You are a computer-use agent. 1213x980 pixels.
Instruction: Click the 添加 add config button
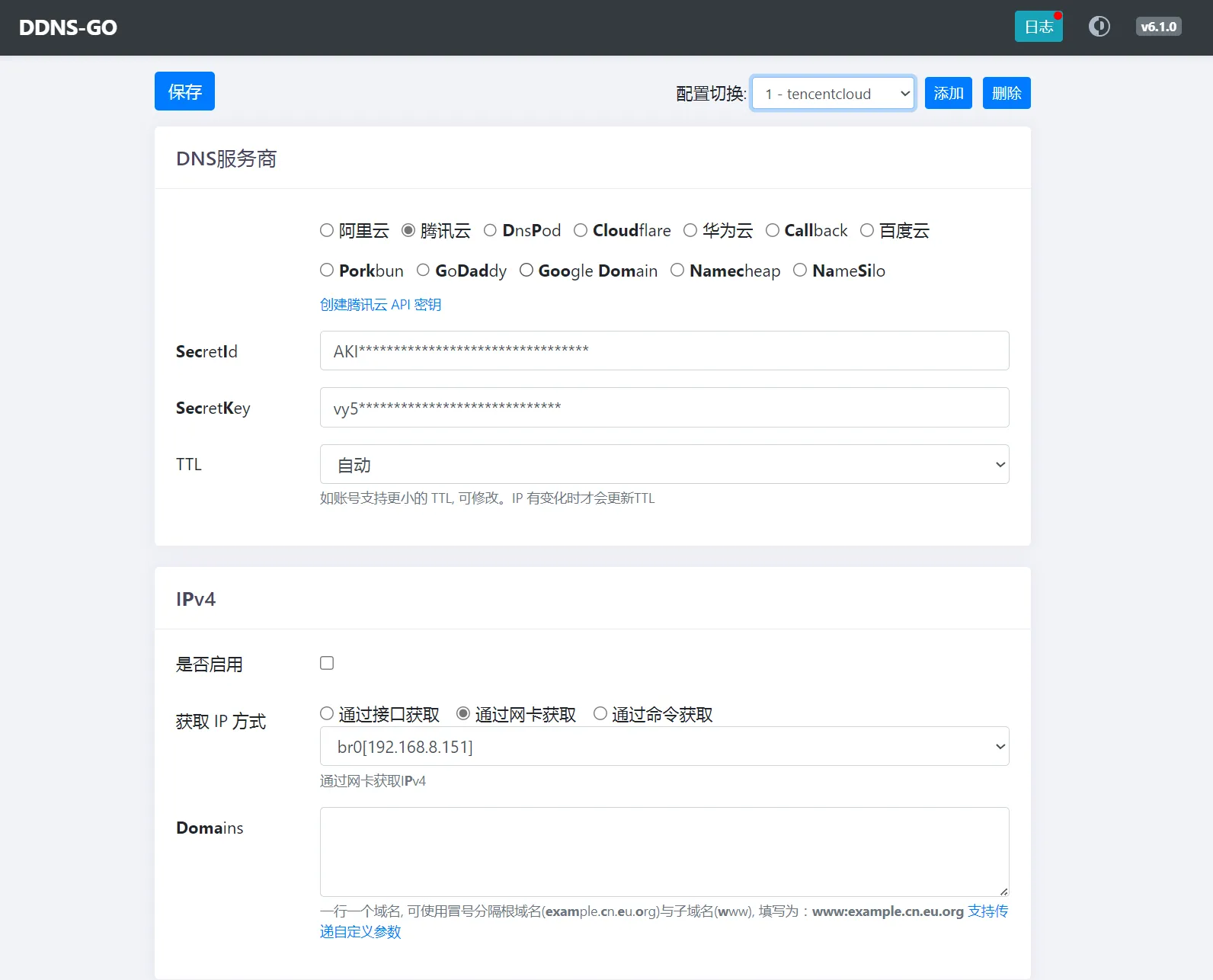(x=949, y=93)
